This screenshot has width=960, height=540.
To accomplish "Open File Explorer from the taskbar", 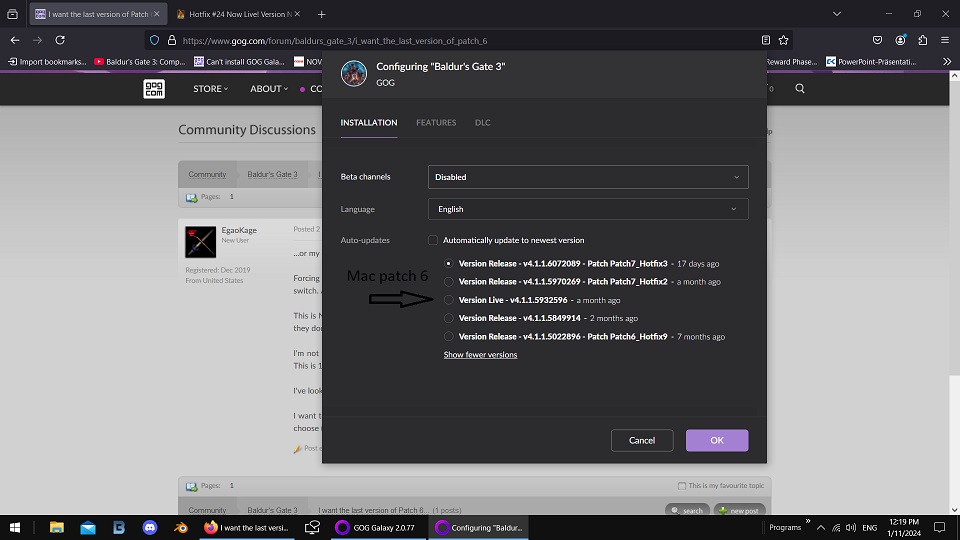I will [x=56, y=527].
